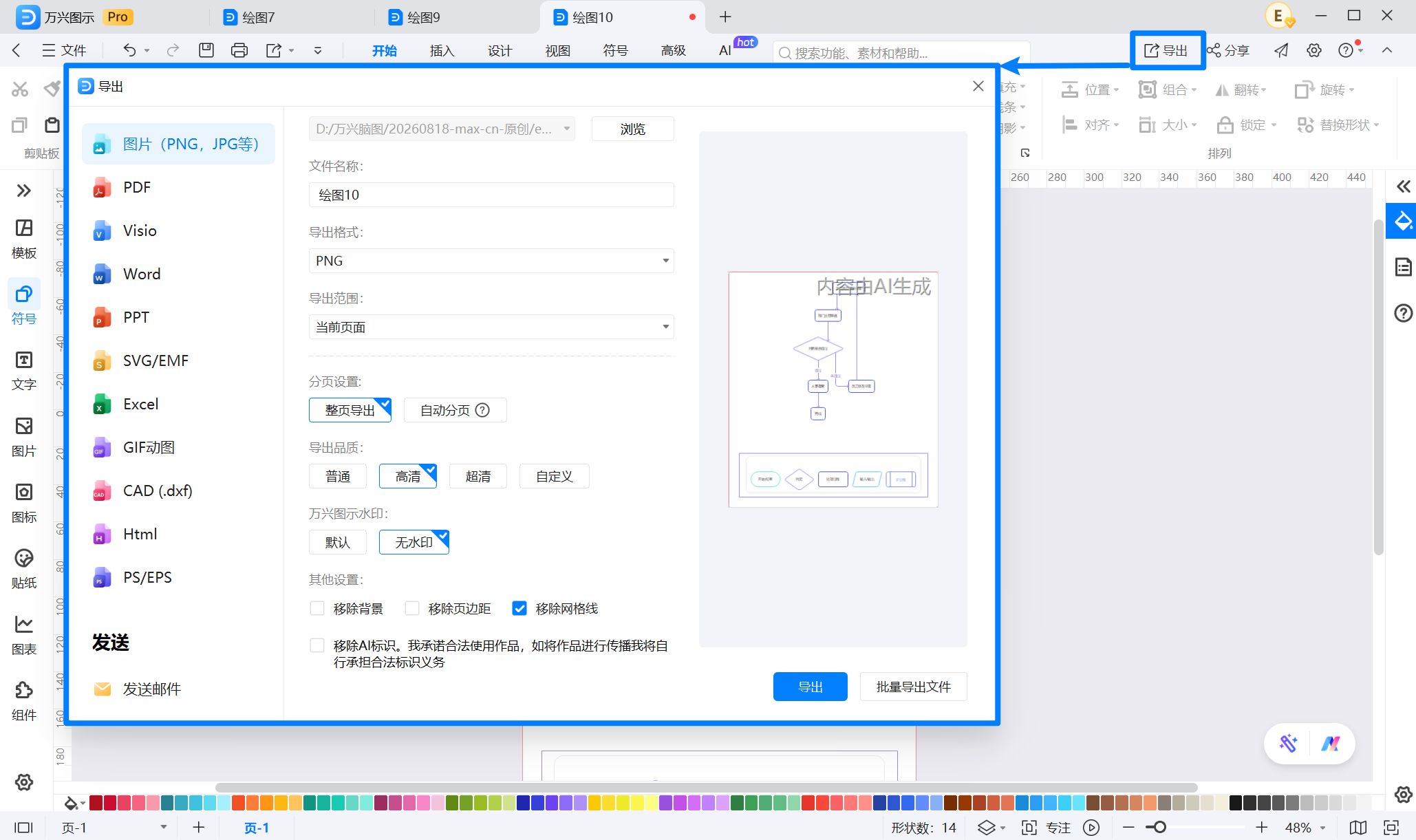Screen dimensions: 1416x840
Task: Switch to the 插入 ribbon tab
Action: click(442, 50)
